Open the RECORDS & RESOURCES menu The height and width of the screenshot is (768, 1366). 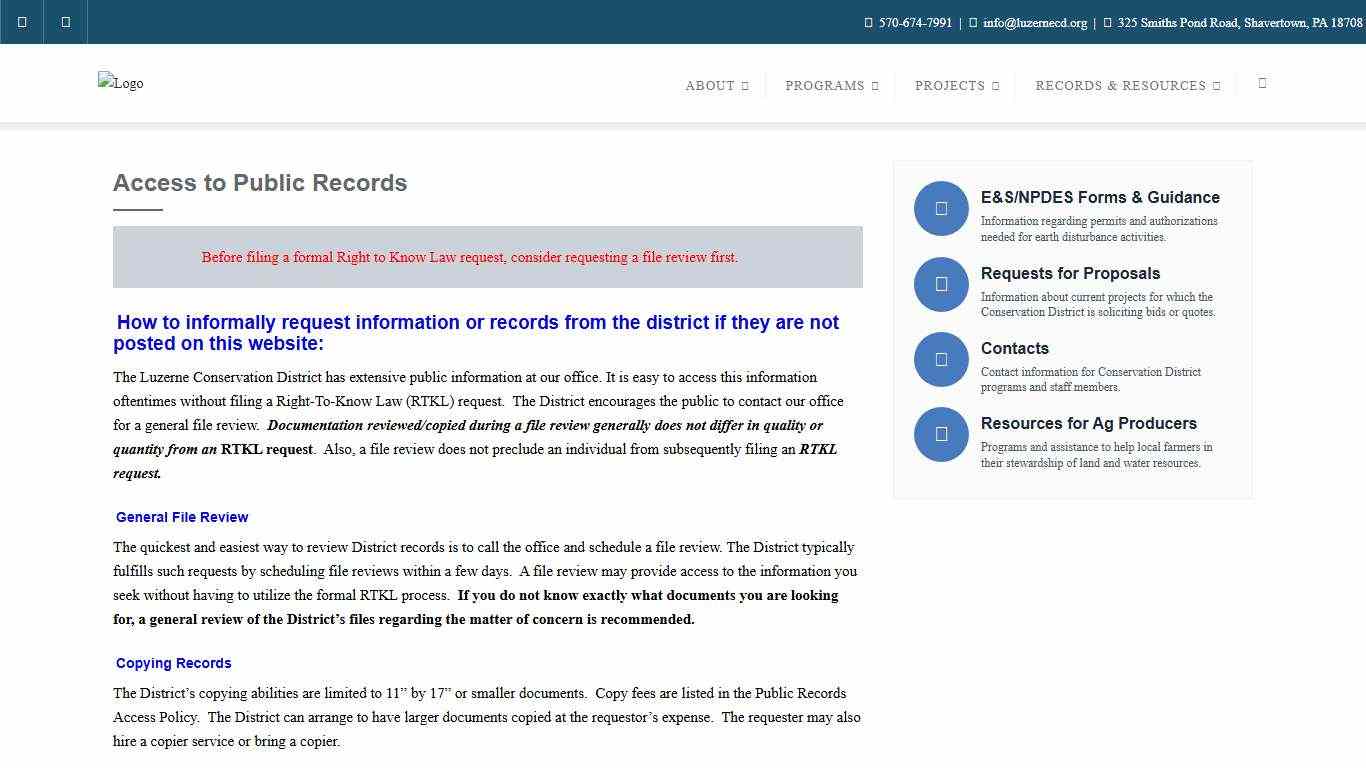[x=1218, y=86]
